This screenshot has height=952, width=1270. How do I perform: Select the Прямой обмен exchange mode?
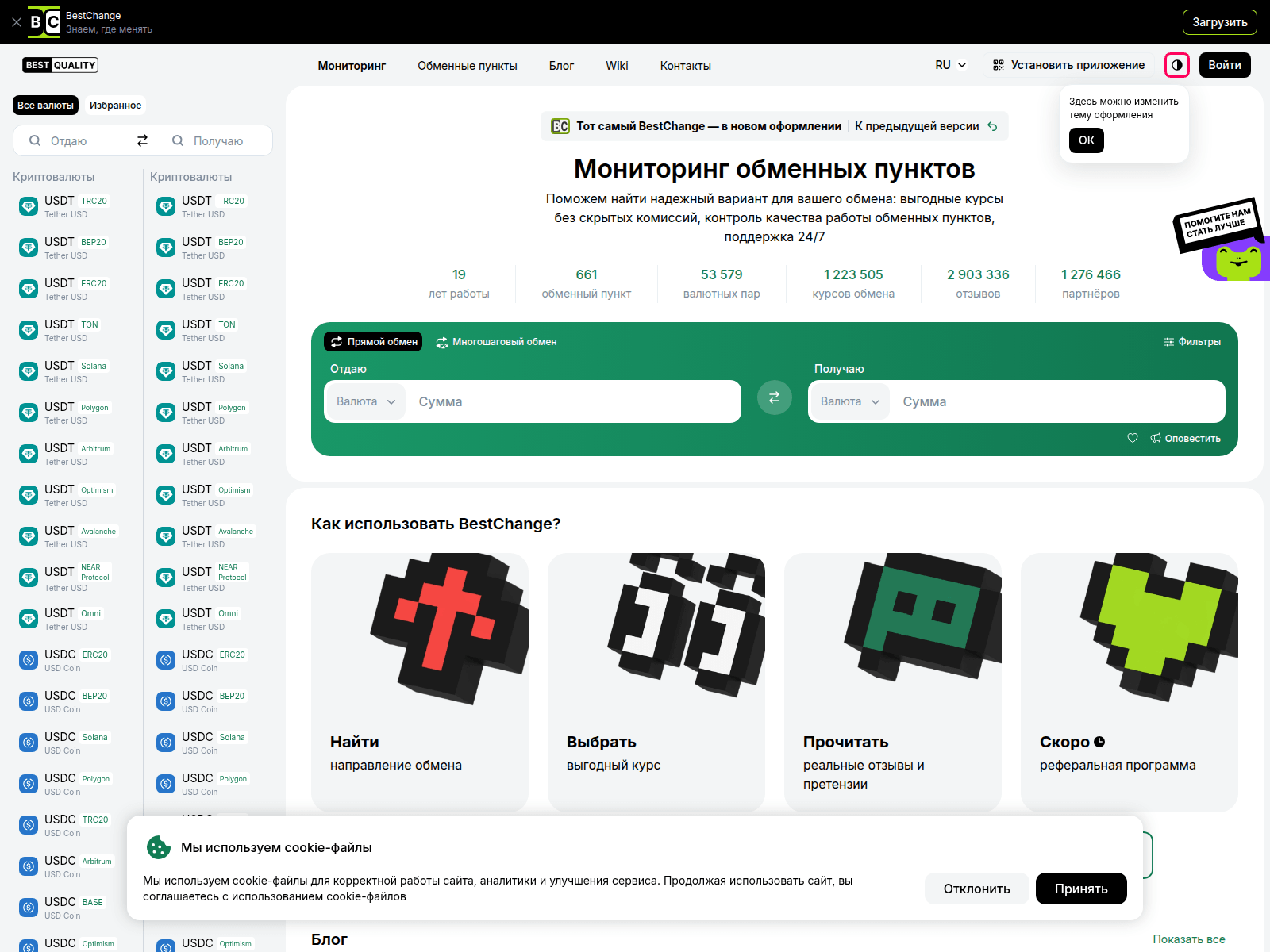[373, 342]
